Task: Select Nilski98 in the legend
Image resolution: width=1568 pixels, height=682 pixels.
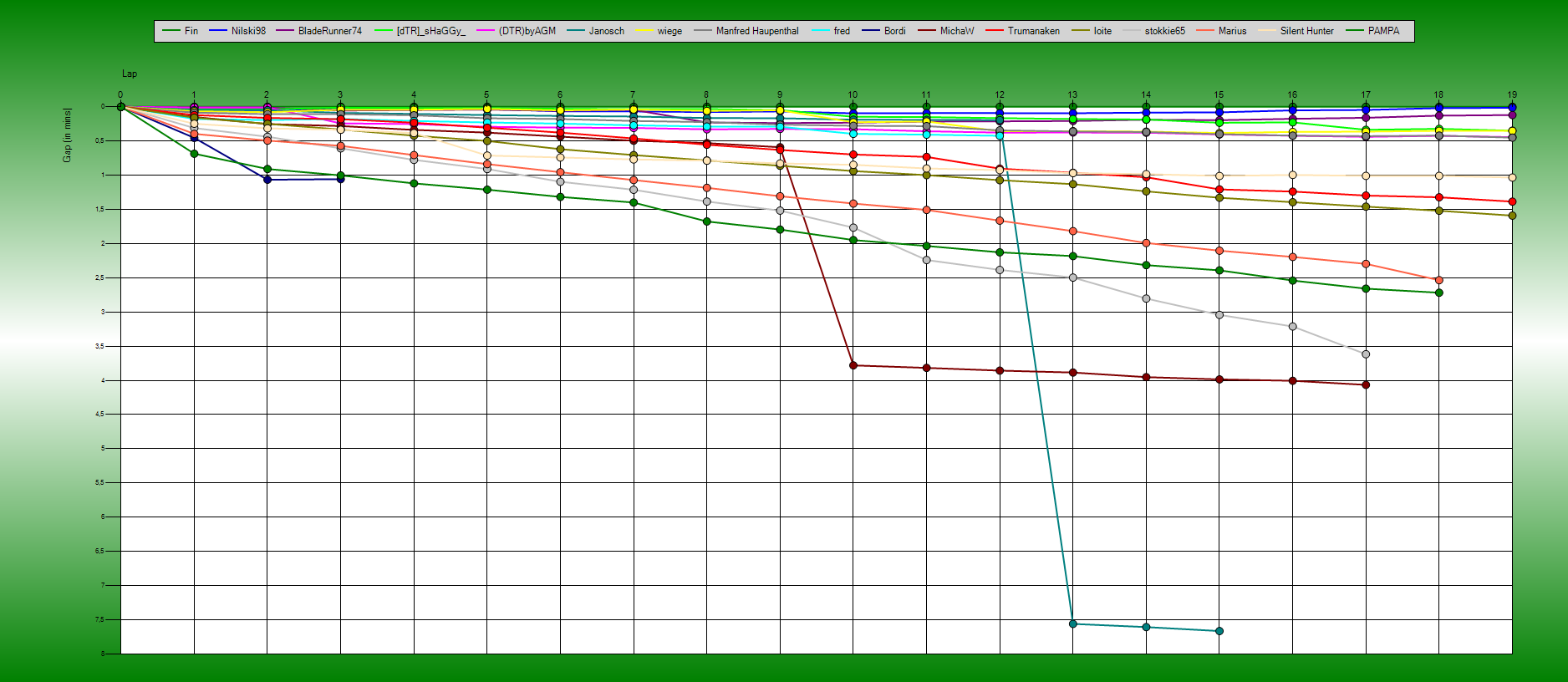Action: 237,31
